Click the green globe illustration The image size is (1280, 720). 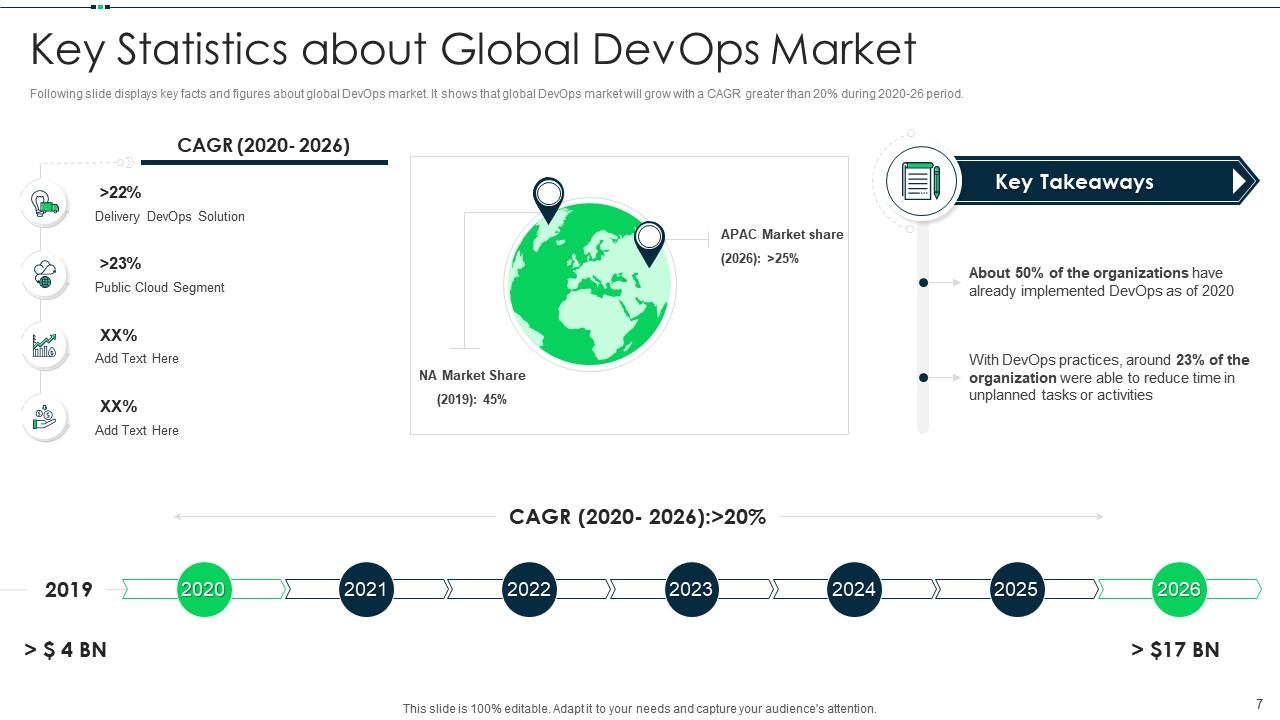[x=590, y=285]
